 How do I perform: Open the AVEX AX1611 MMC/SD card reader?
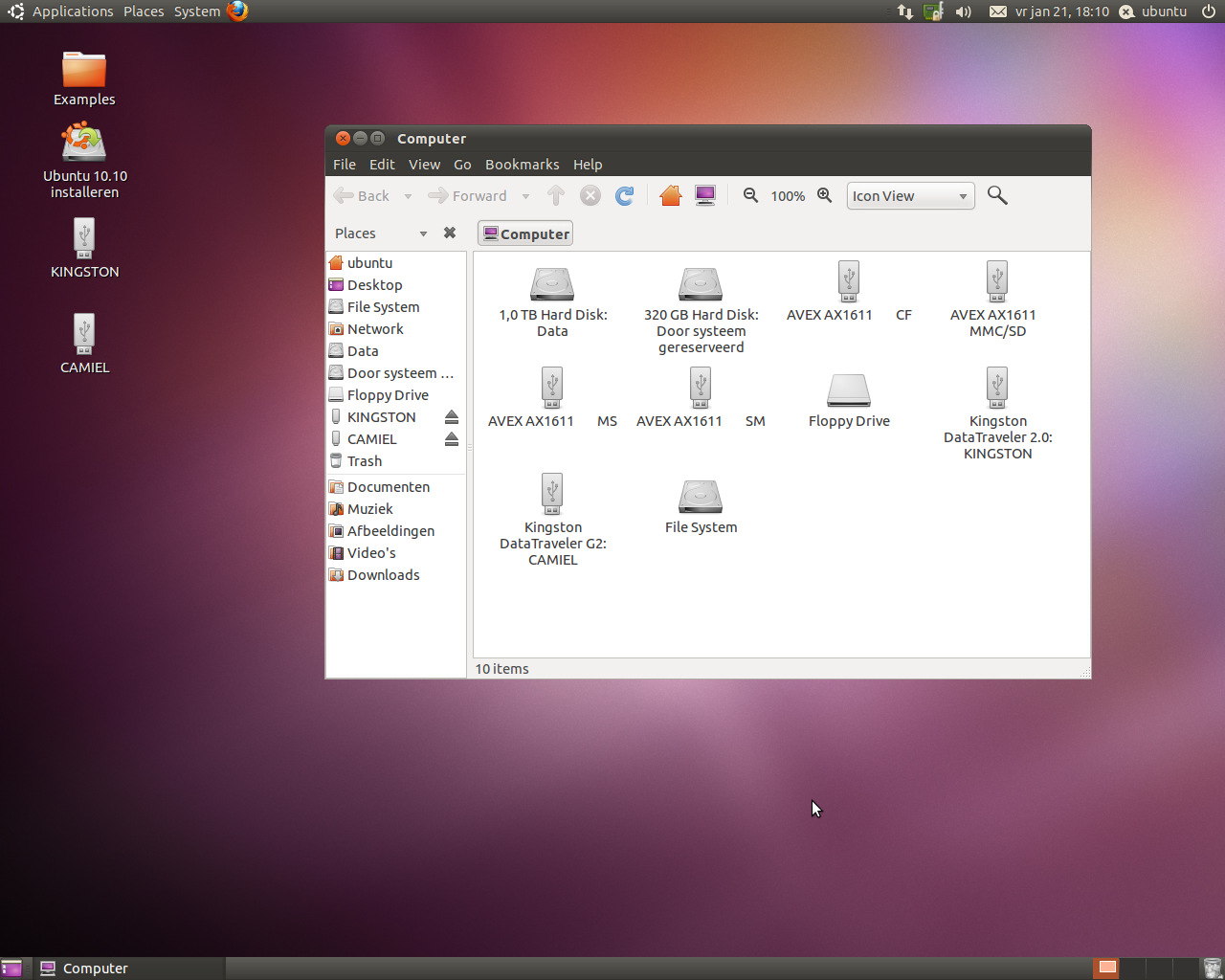point(996,282)
